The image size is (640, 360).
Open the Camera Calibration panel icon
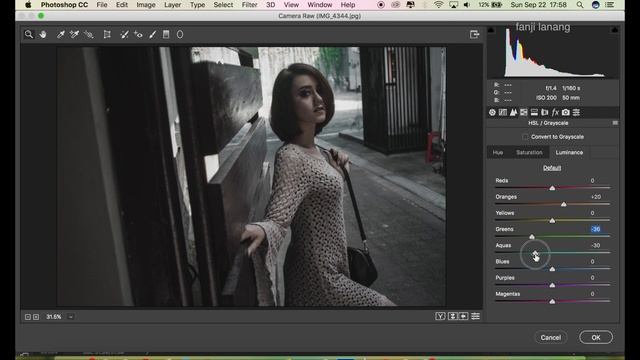click(566, 112)
